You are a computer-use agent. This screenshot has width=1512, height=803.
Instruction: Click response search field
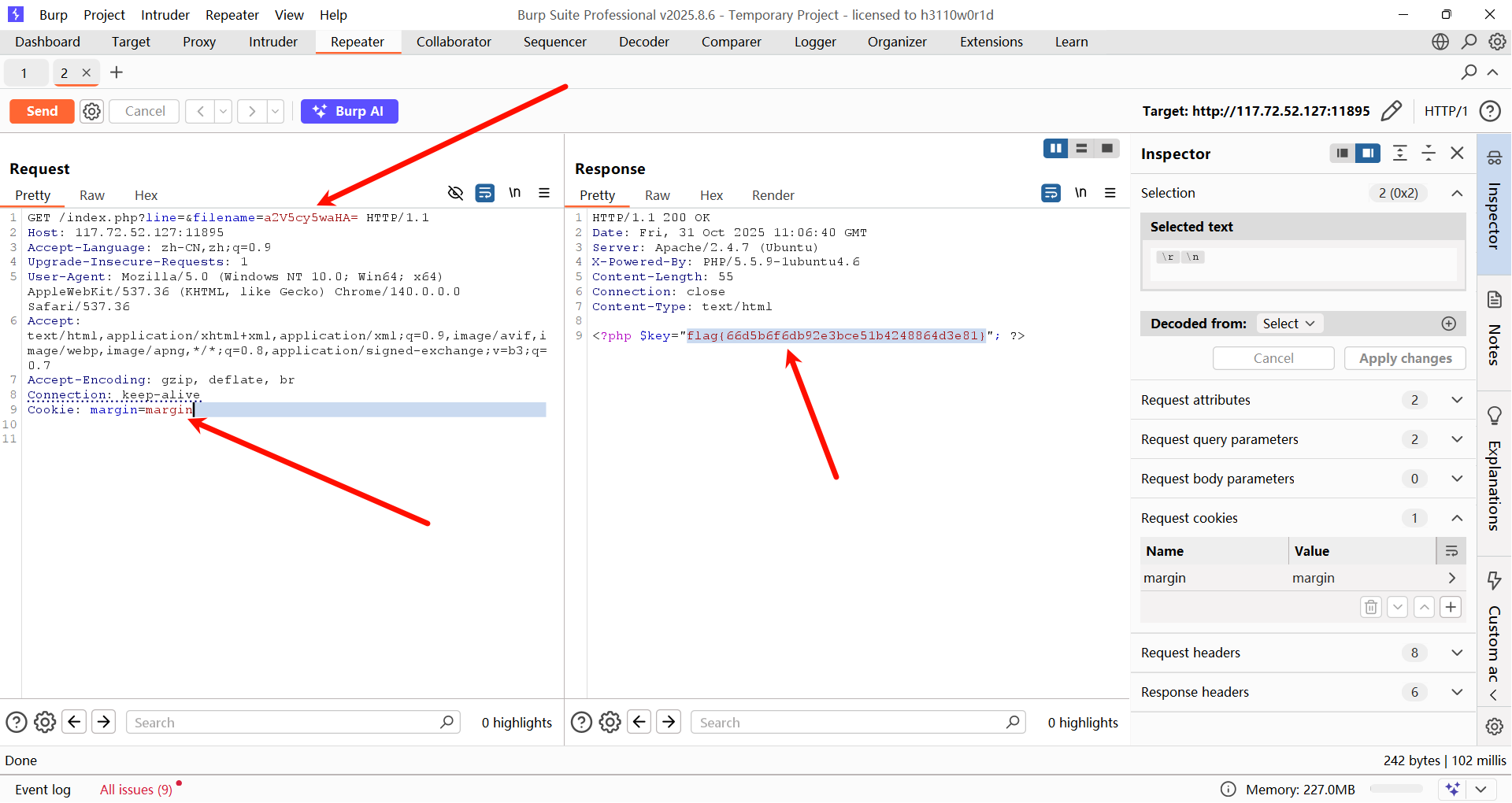858,722
